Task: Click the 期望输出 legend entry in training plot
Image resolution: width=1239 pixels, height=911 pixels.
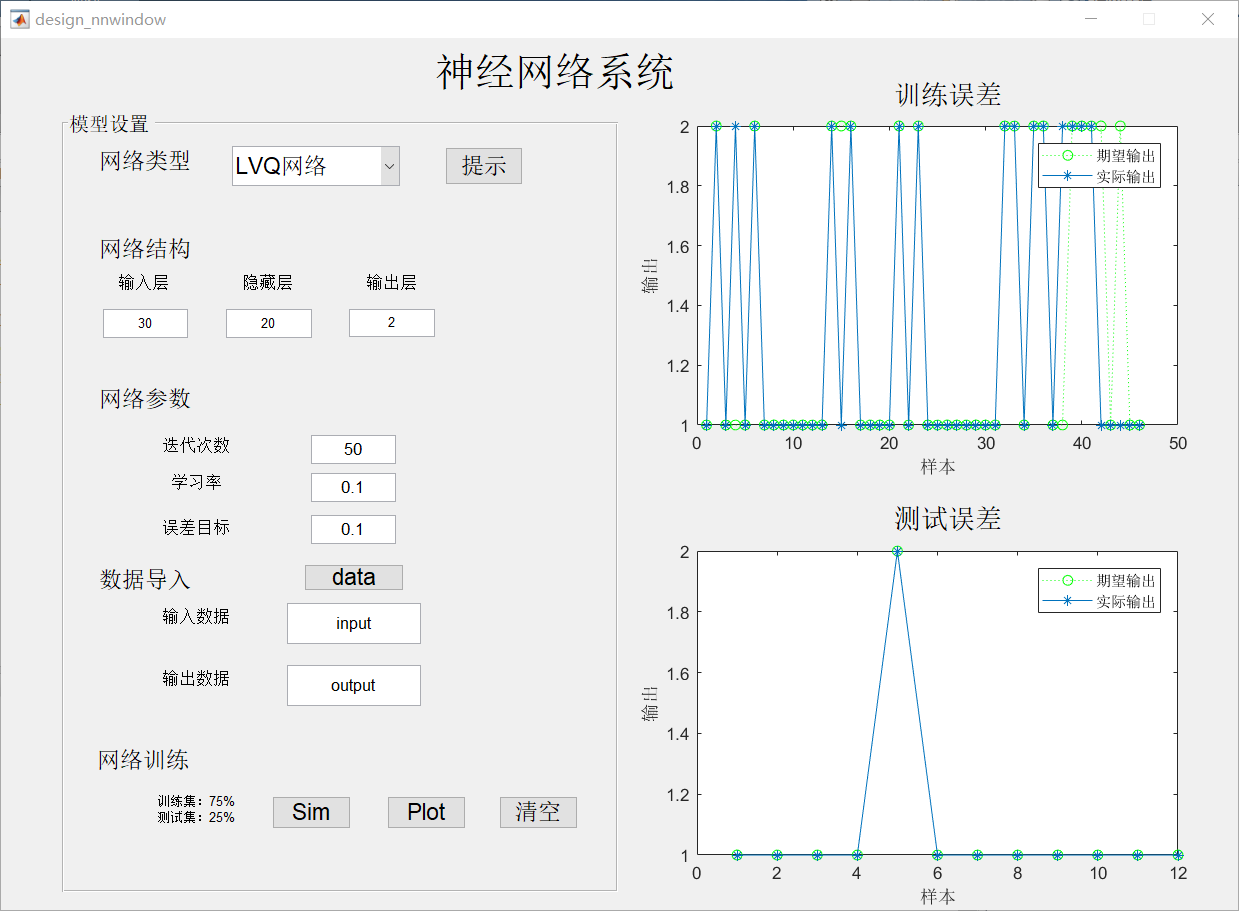Action: tap(1123, 157)
